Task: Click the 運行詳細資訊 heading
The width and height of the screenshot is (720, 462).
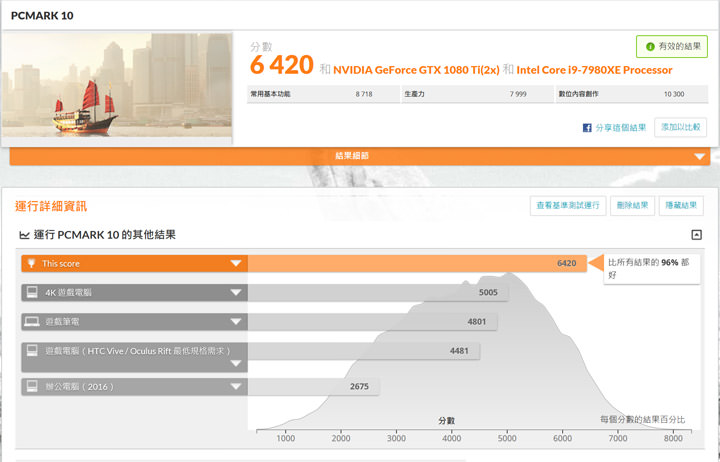Action: (x=51, y=206)
